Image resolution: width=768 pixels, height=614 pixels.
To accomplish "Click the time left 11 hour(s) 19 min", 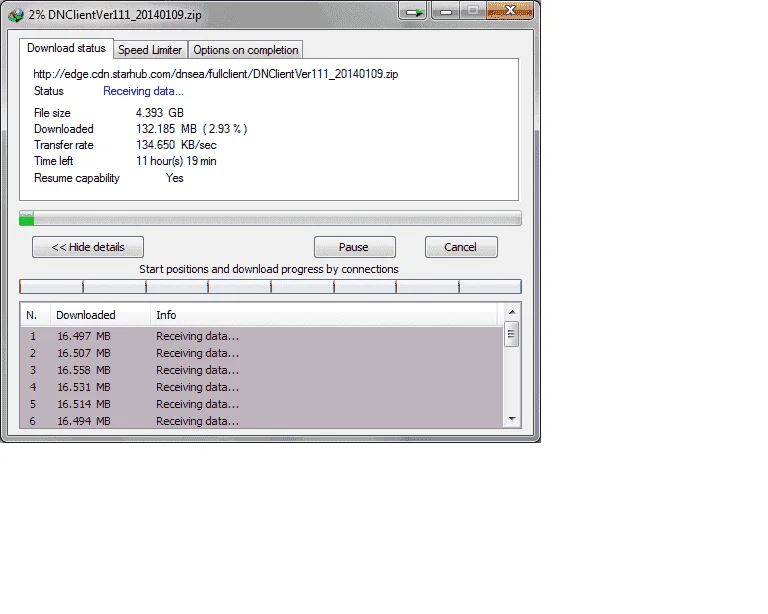I will click(x=176, y=161).
